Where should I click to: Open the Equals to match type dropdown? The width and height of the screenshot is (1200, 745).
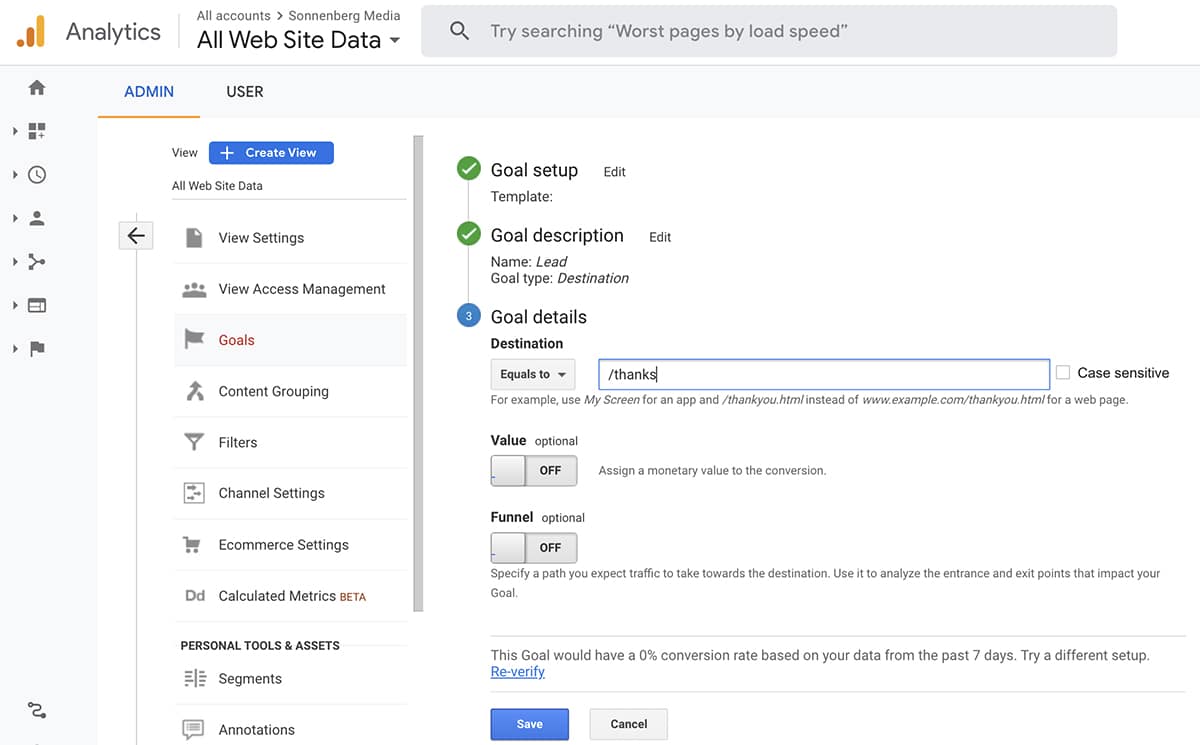(532, 373)
